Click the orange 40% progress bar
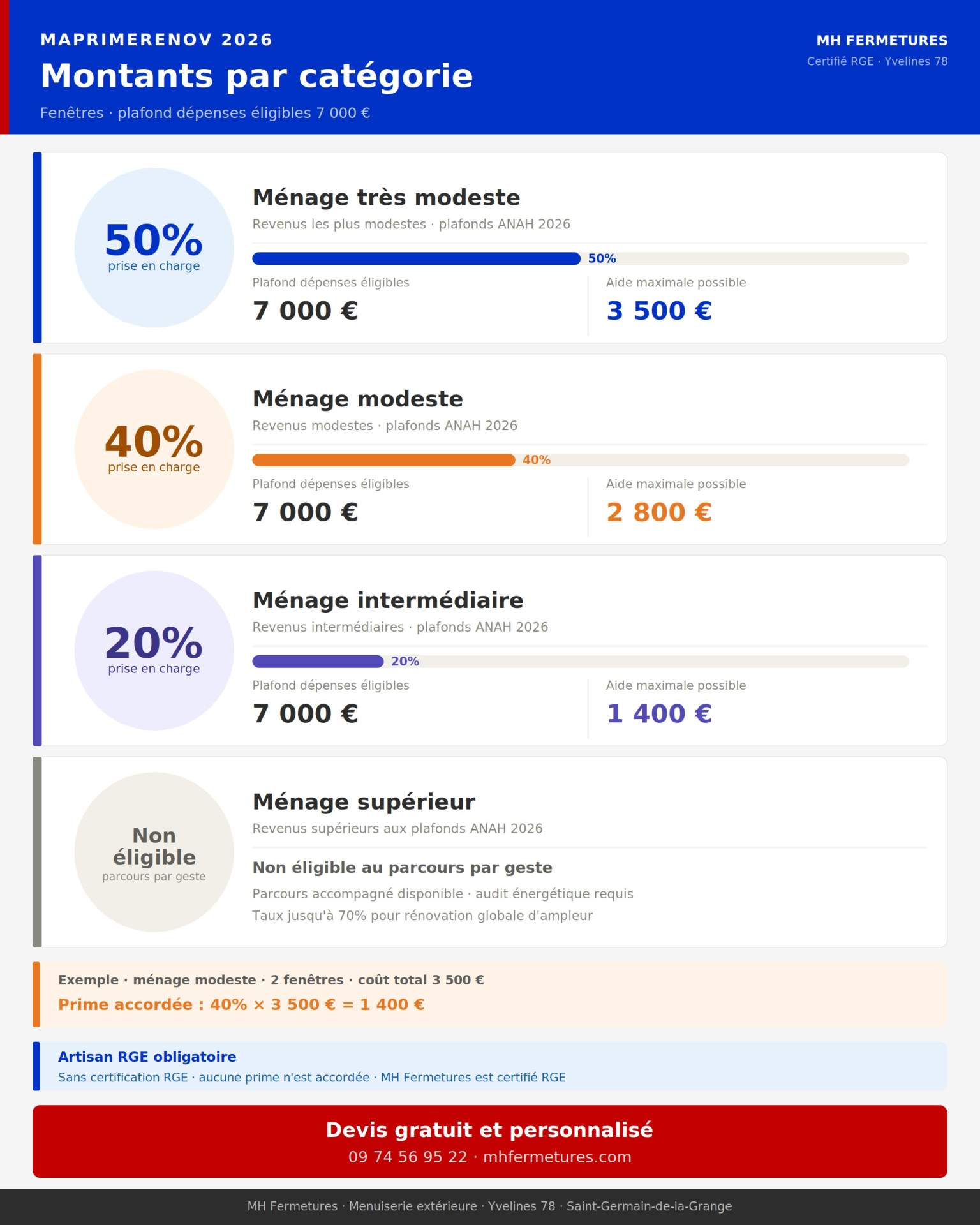 383,460
